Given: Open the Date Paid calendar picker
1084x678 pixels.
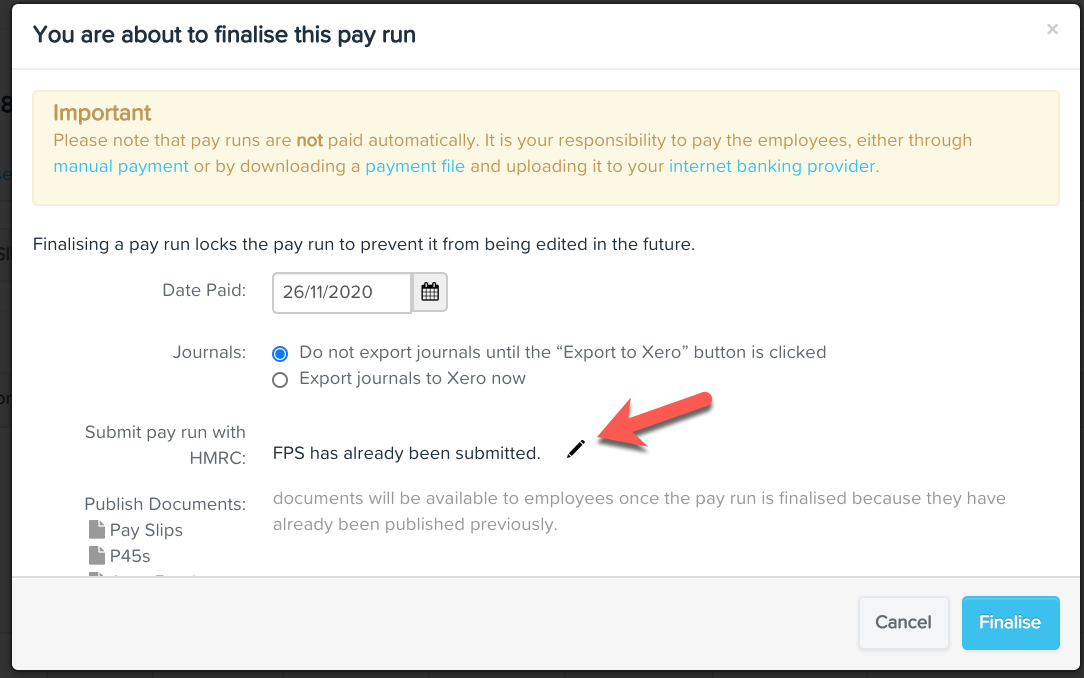Looking at the screenshot, I should [x=430, y=292].
